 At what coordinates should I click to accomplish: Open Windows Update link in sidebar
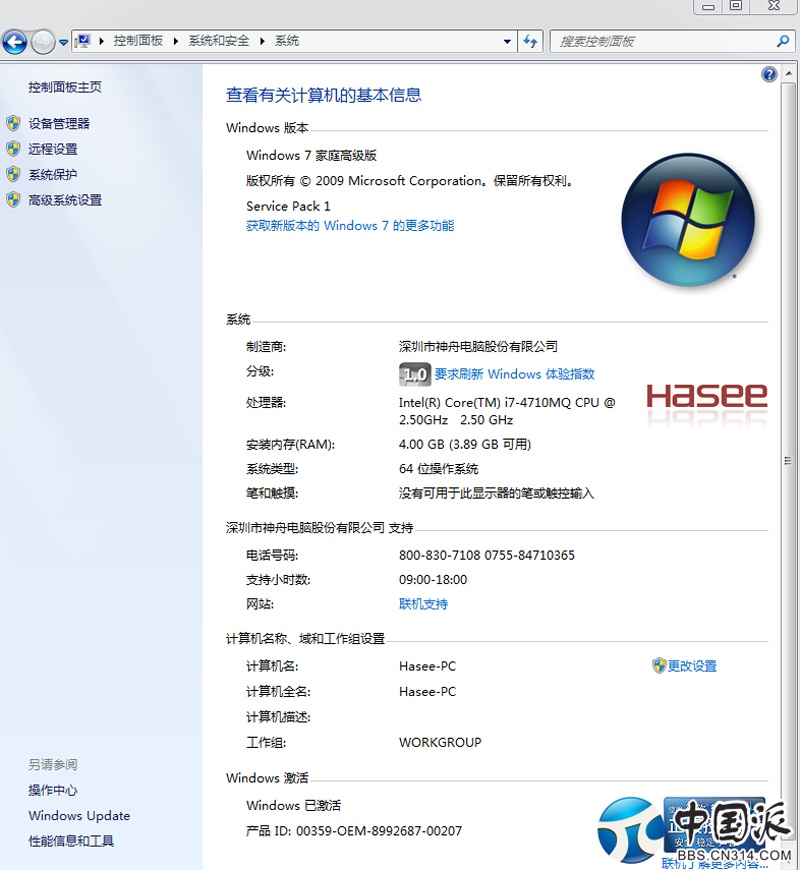tap(79, 816)
